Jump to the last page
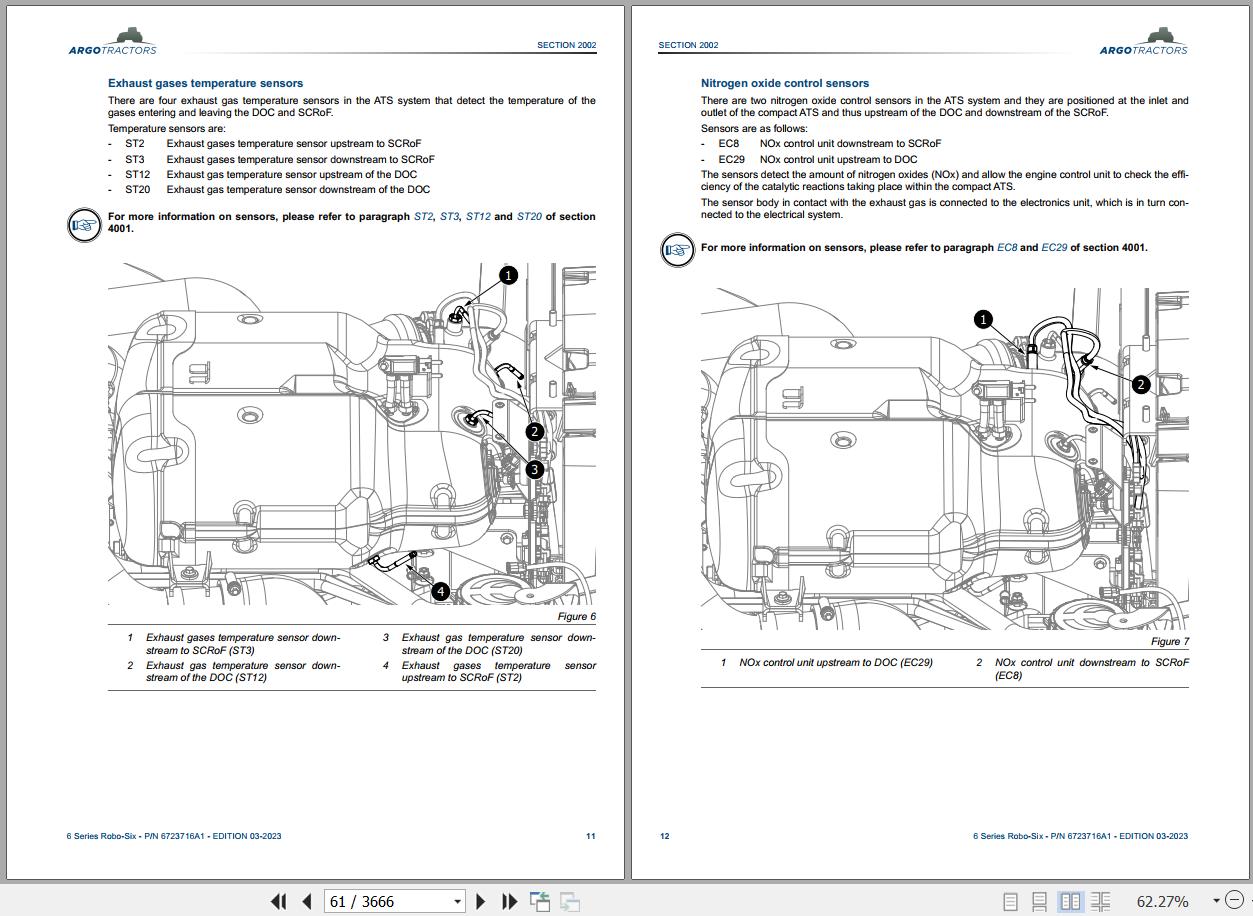The height and width of the screenshot is (916, 1253). (509, 901)
